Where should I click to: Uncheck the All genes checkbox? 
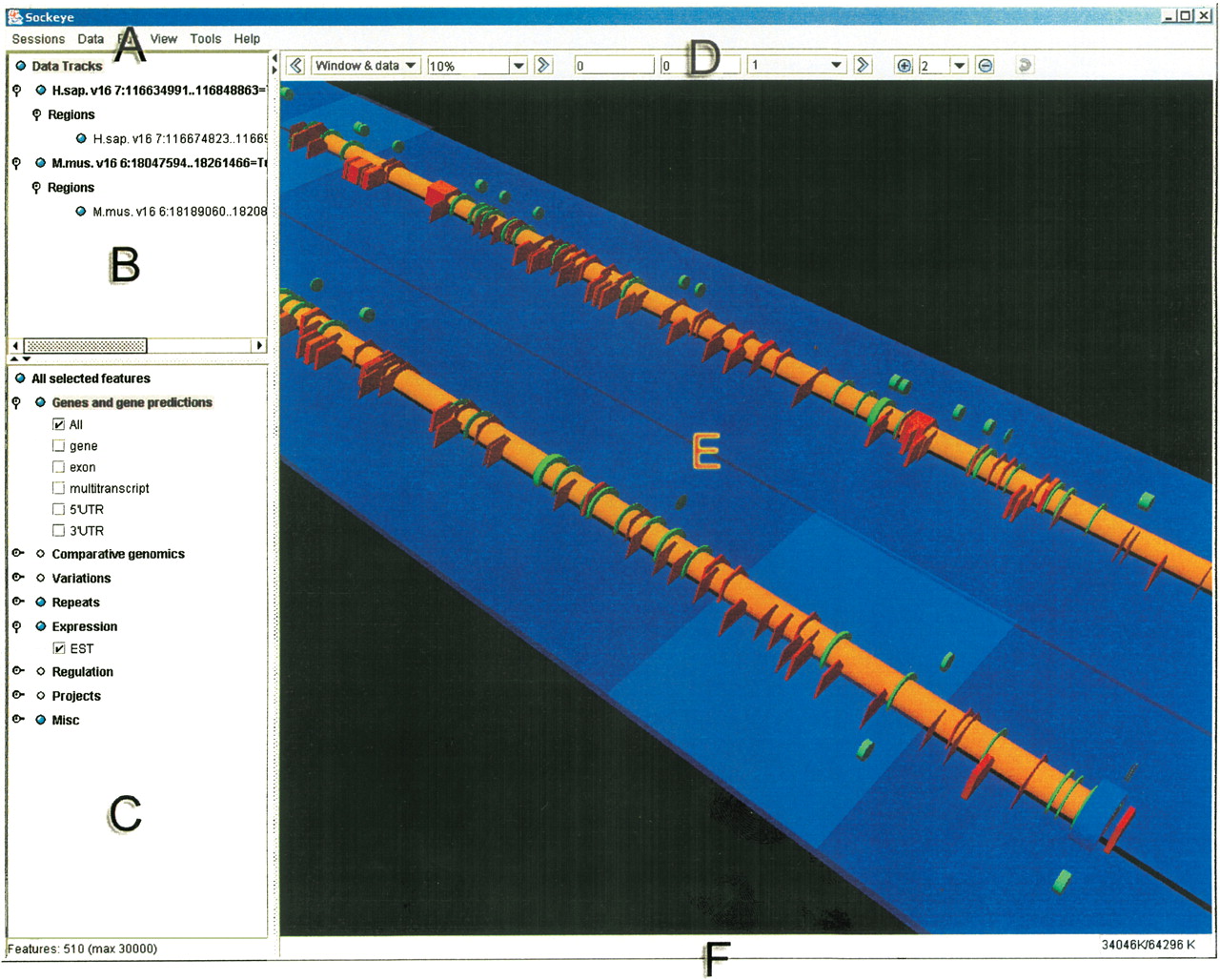[x=59, y=424]
